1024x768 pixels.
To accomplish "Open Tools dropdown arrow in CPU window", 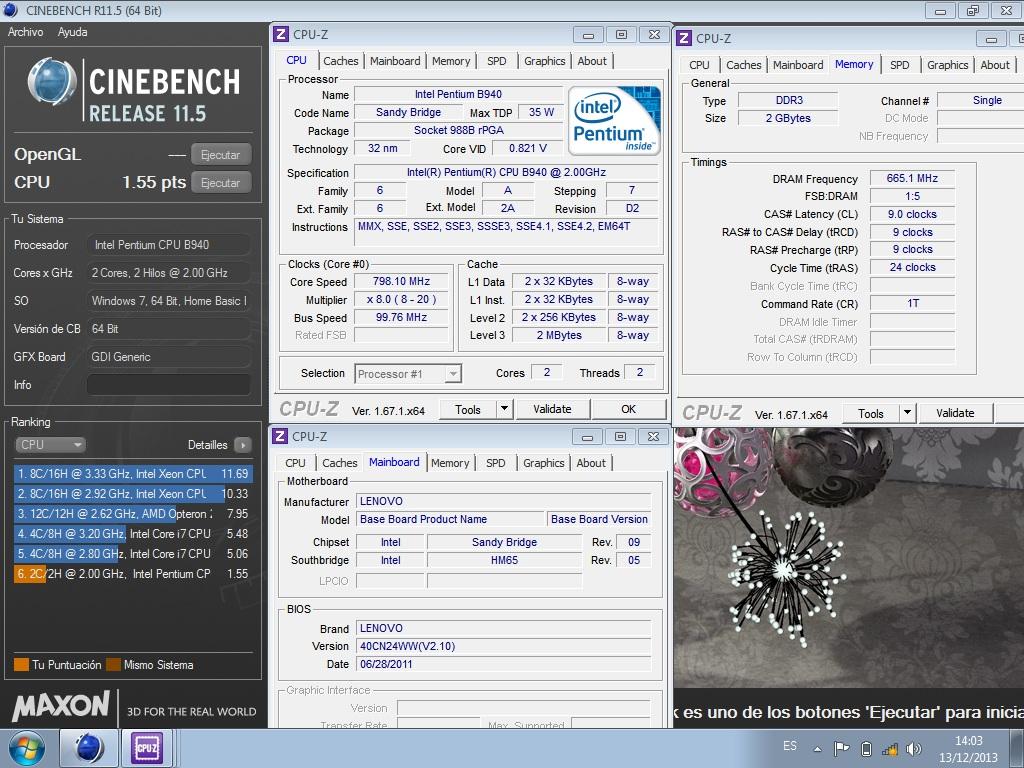I will coord(504,409).
